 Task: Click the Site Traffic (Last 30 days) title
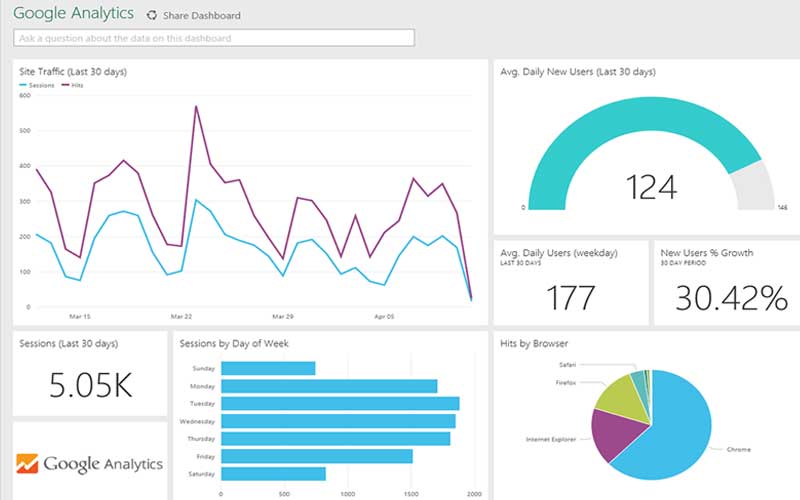coord(73,72)
